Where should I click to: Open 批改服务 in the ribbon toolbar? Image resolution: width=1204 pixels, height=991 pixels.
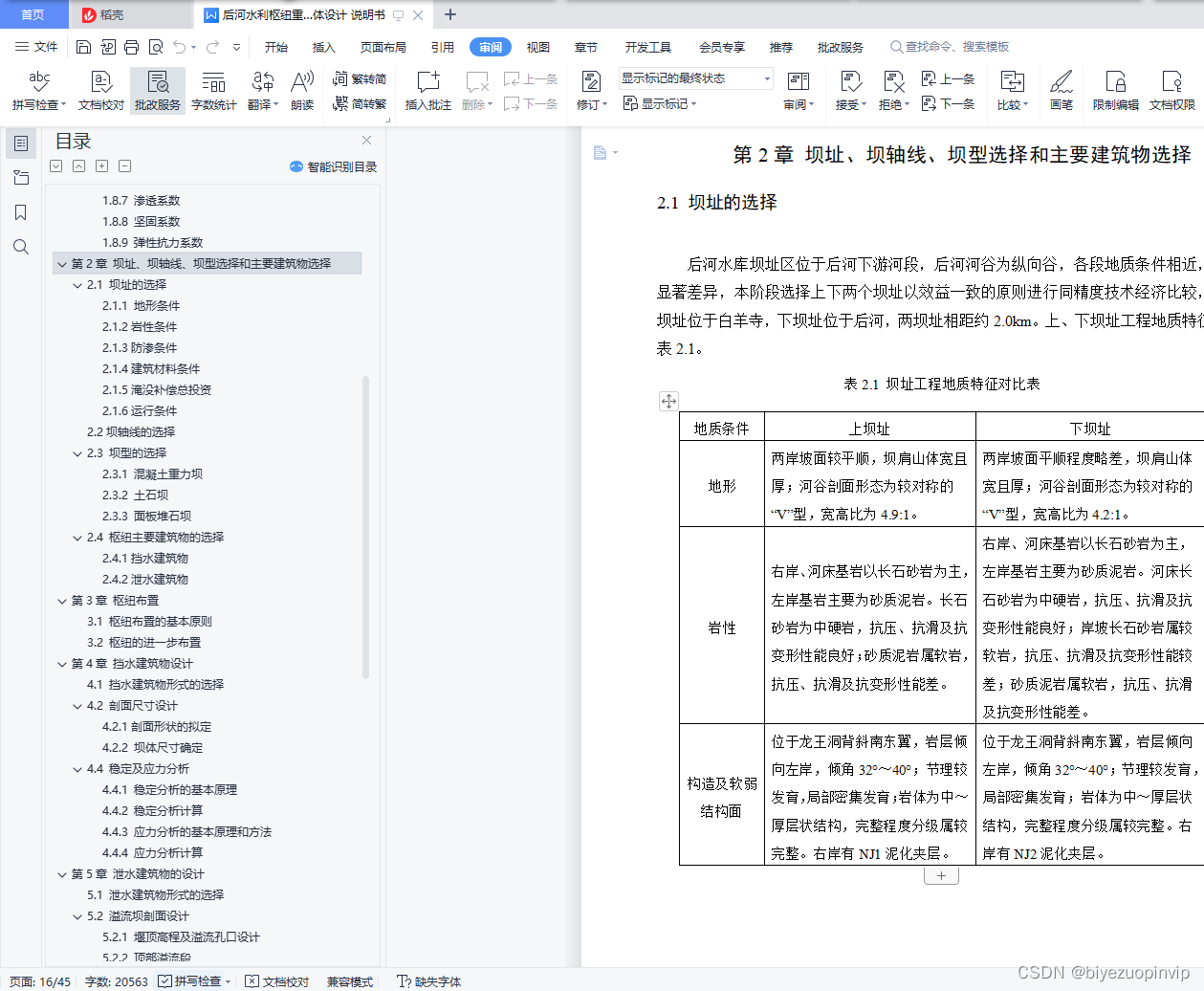tap(158, 91)
